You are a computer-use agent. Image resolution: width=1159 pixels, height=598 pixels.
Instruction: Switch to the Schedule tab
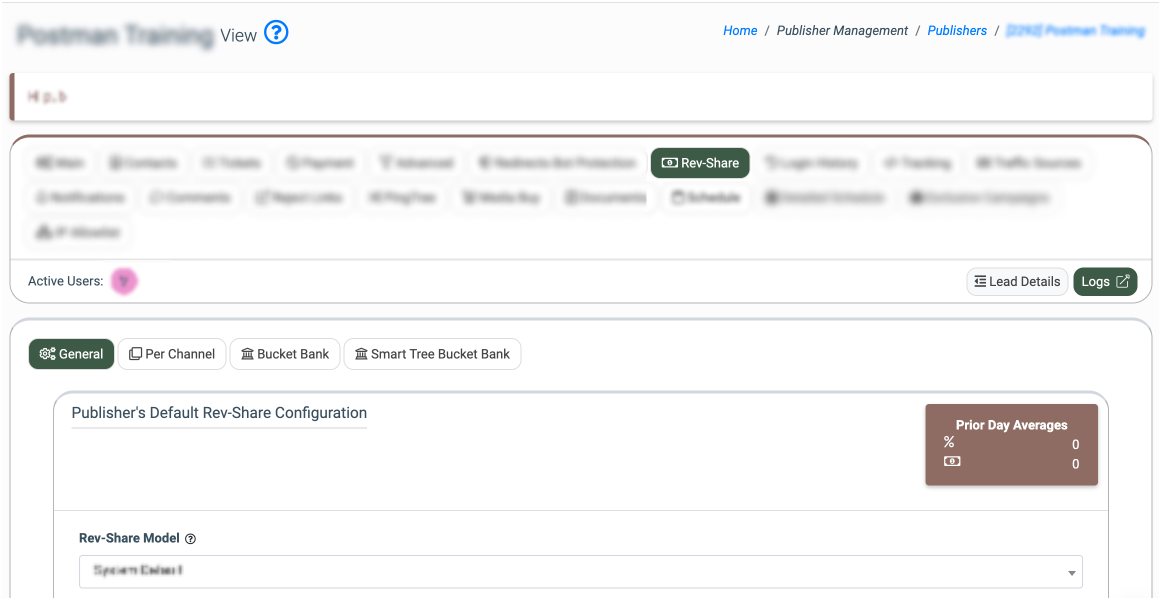point(705,198)
